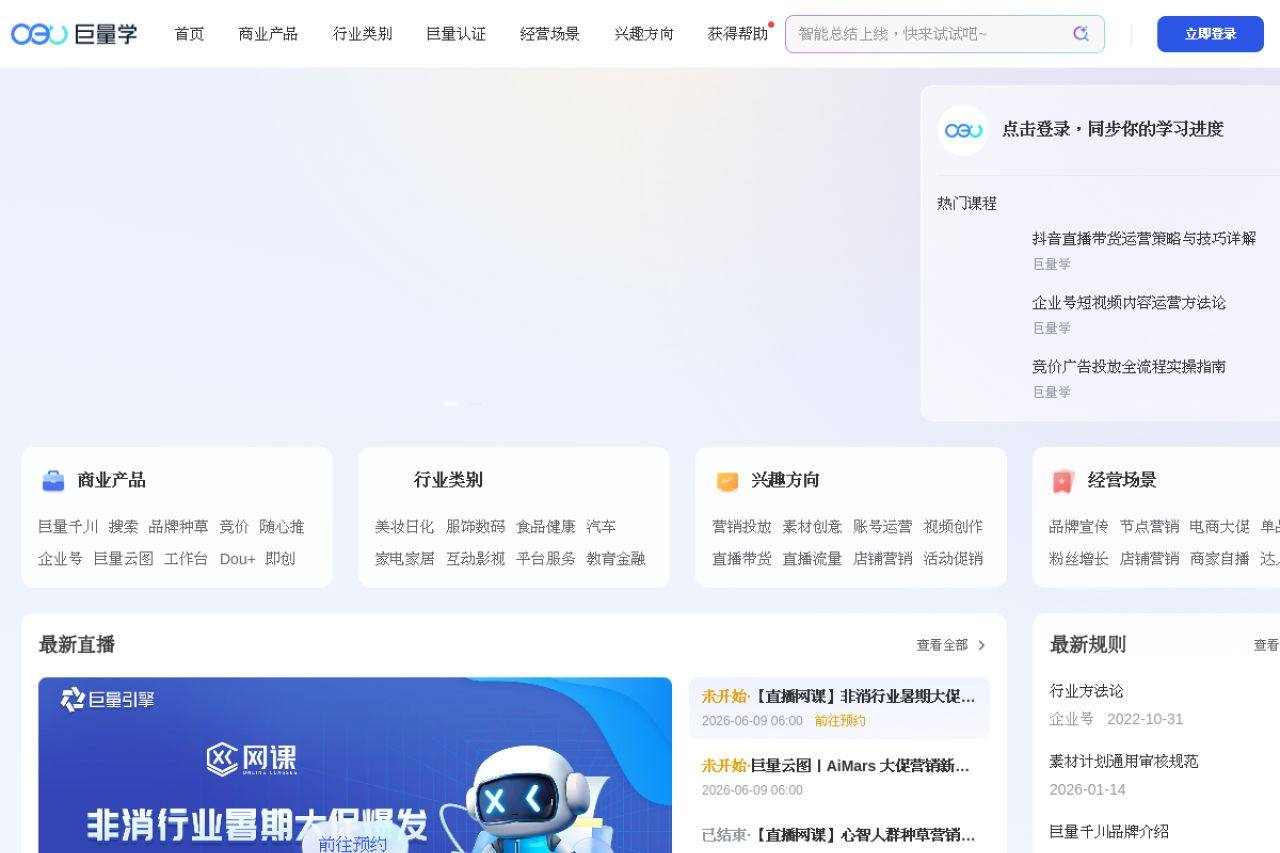
Task: Click the 立即登录 button
Action: pos(1210,34)
